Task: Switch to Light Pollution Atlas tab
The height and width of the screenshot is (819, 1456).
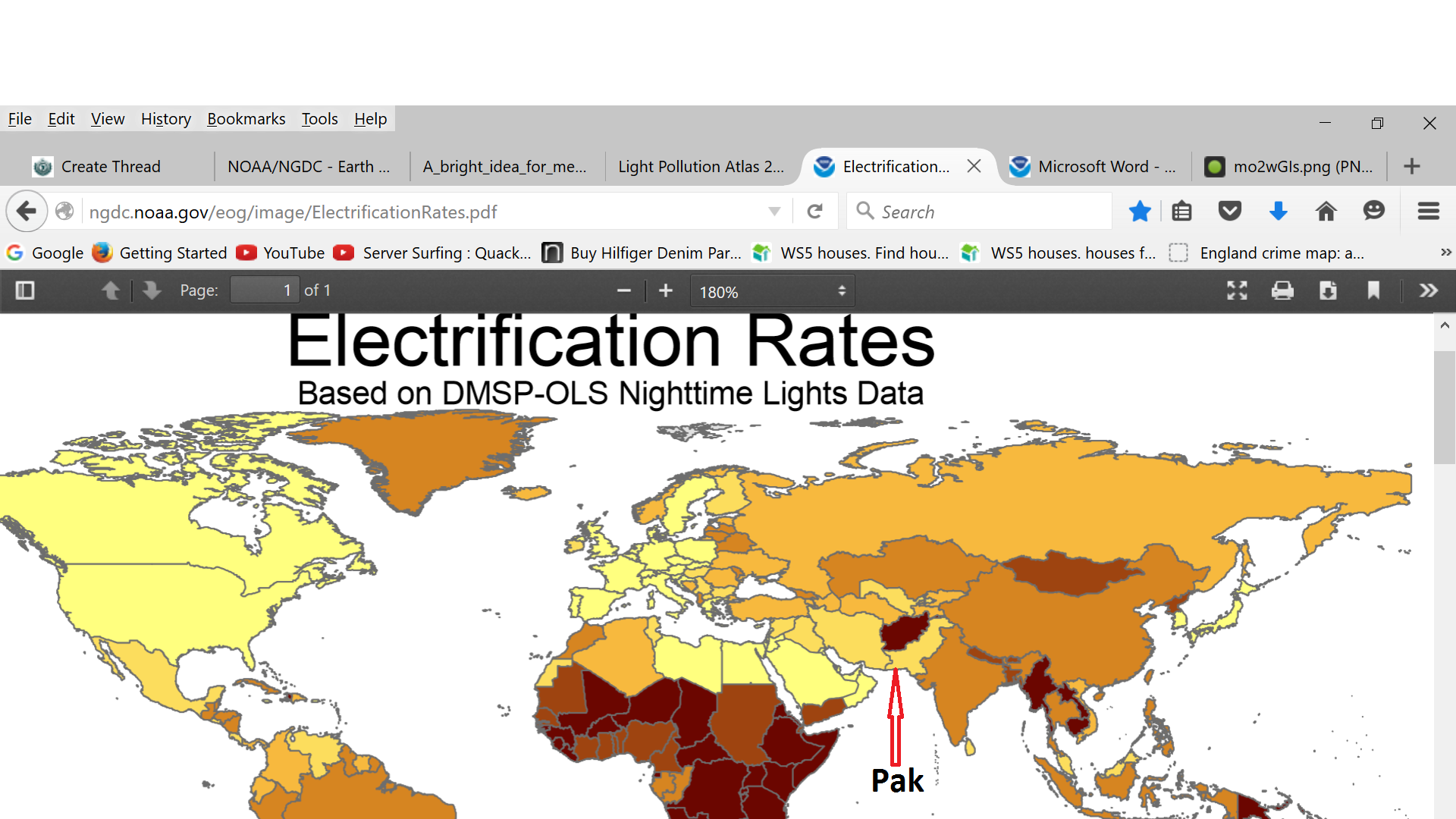Action: [702, 166]
